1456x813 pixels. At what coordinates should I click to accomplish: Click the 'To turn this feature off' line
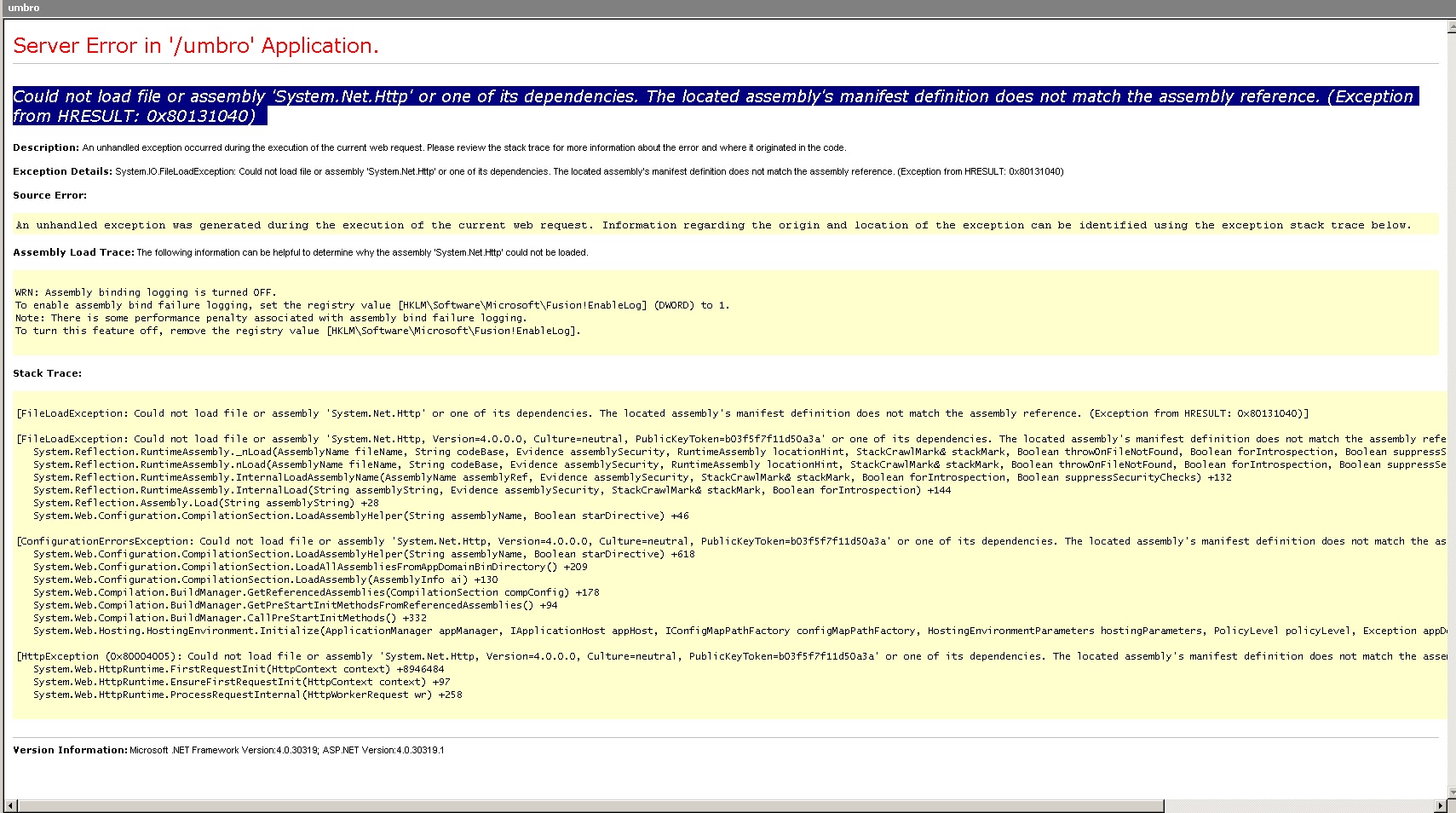click(298, 331)
